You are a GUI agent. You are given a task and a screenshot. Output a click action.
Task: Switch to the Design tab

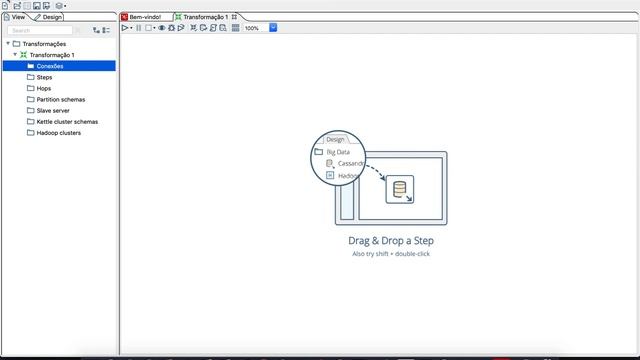click(x=48, y=17)
